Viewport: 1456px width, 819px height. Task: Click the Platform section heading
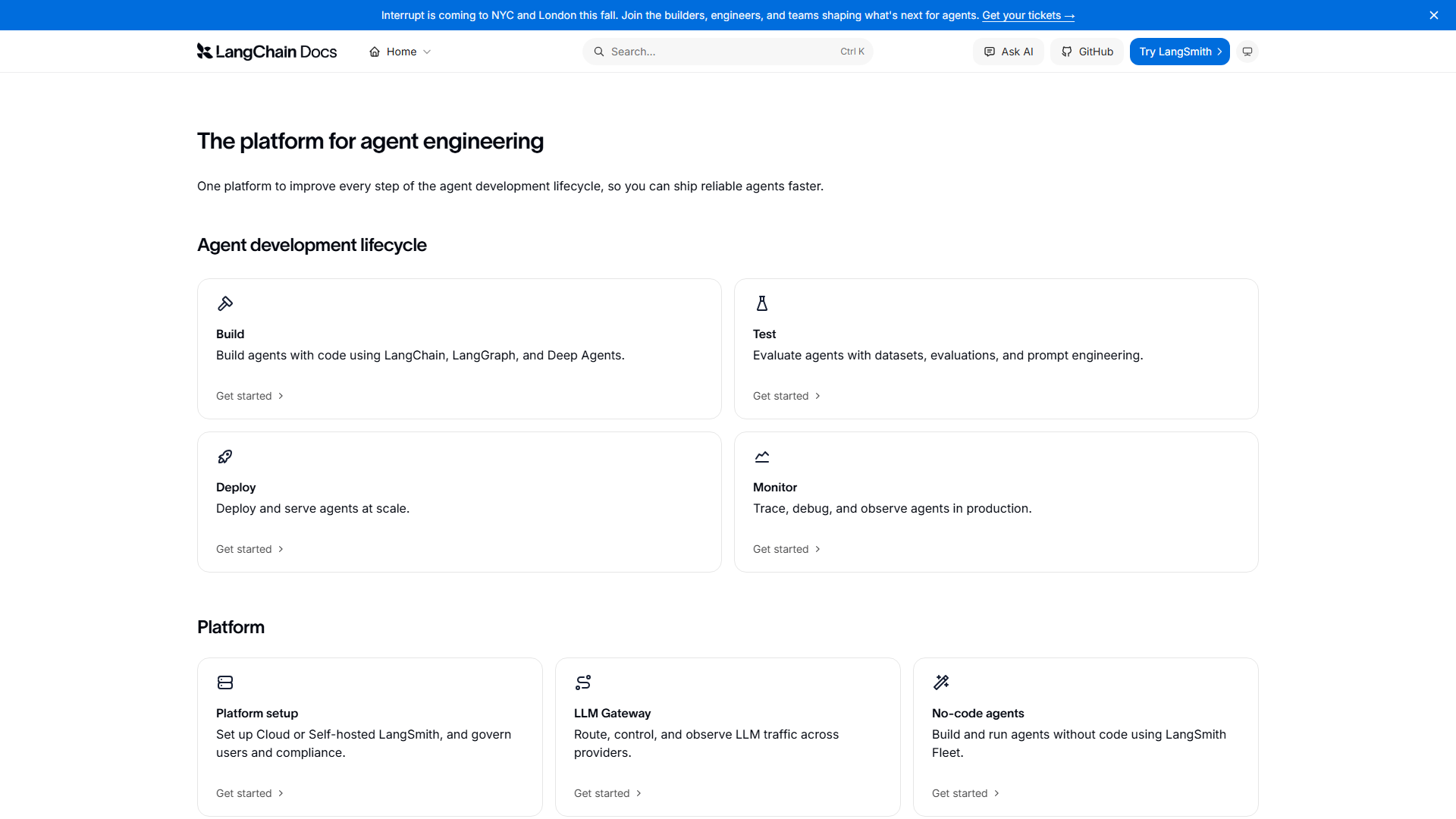(231, 627)
